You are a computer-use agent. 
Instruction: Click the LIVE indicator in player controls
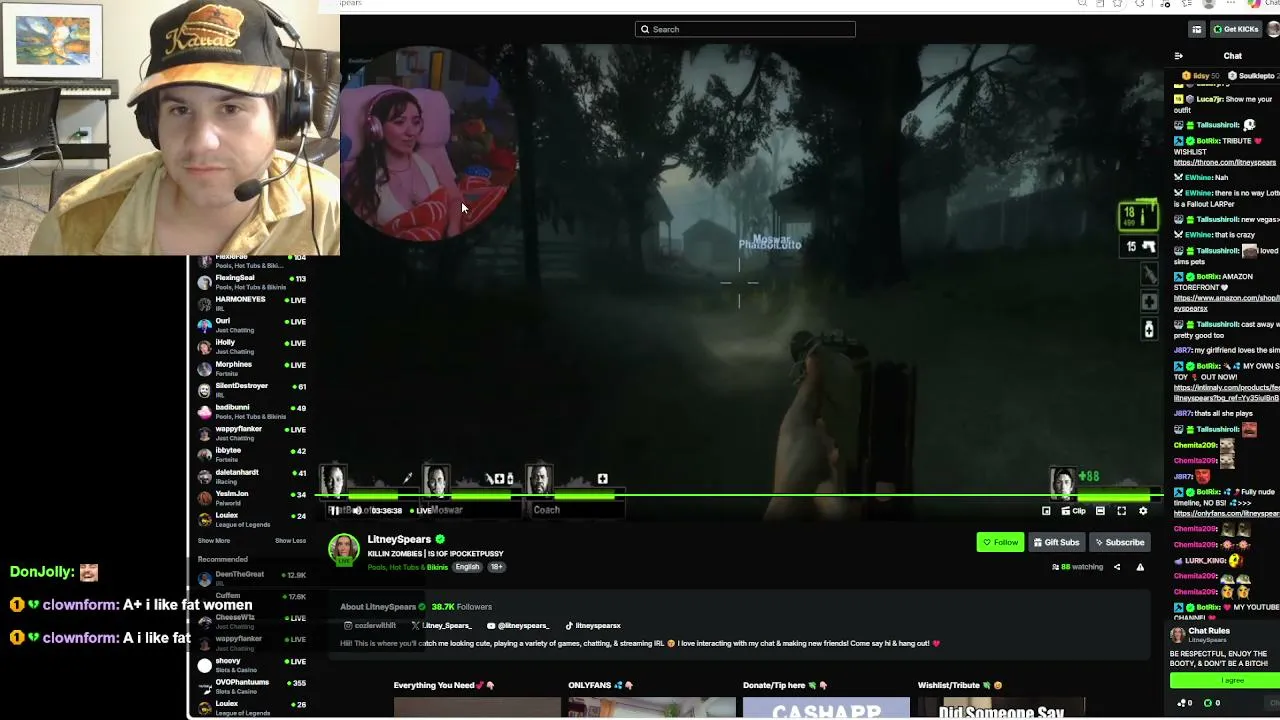click(420, 511)
